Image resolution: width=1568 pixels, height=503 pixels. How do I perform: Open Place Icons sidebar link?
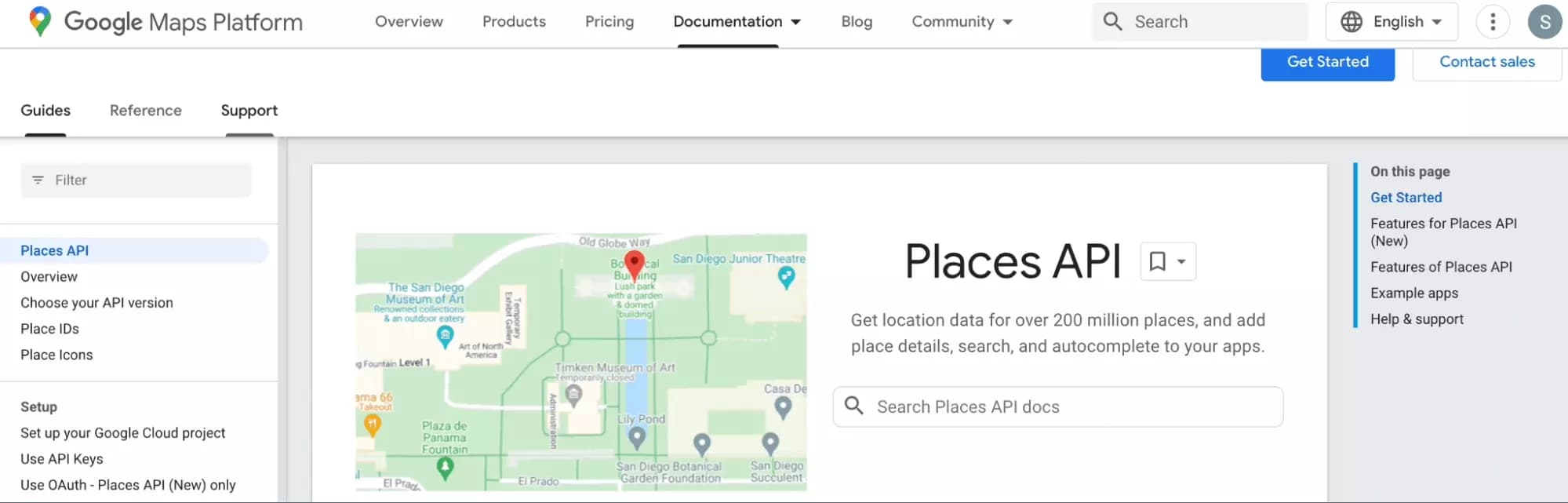[56, 355]
